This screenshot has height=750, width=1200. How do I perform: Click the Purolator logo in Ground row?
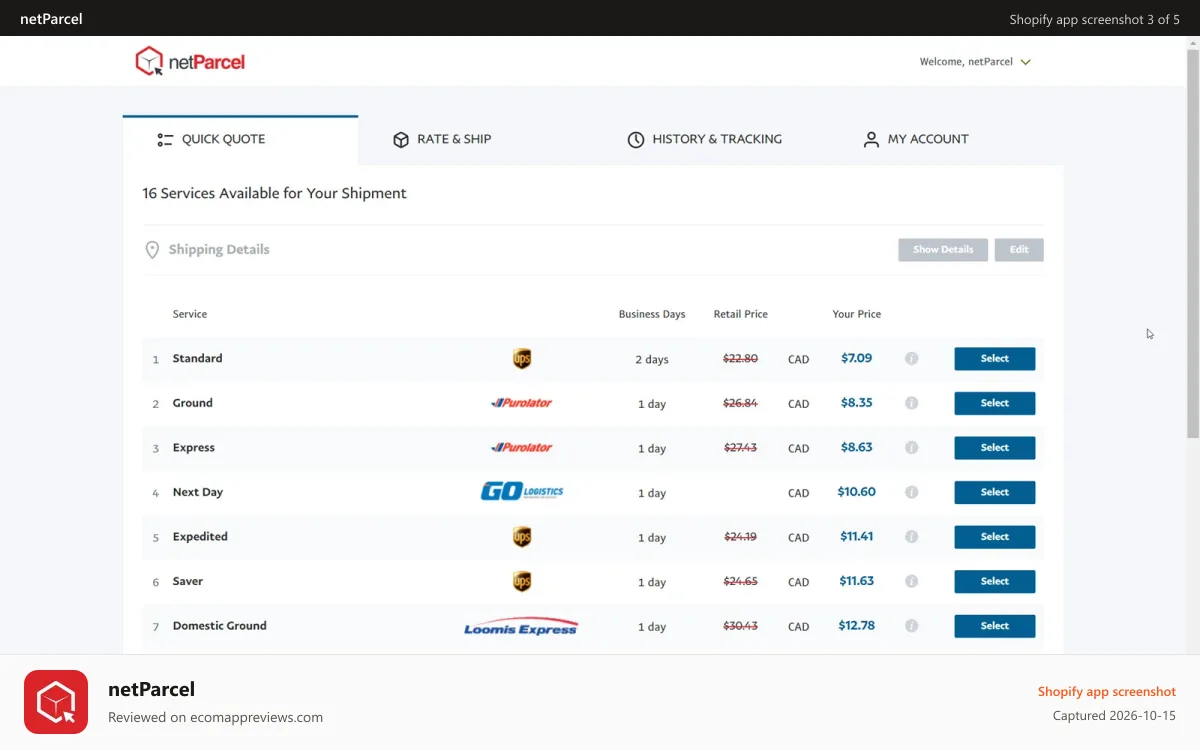click(x=522, y=403)
